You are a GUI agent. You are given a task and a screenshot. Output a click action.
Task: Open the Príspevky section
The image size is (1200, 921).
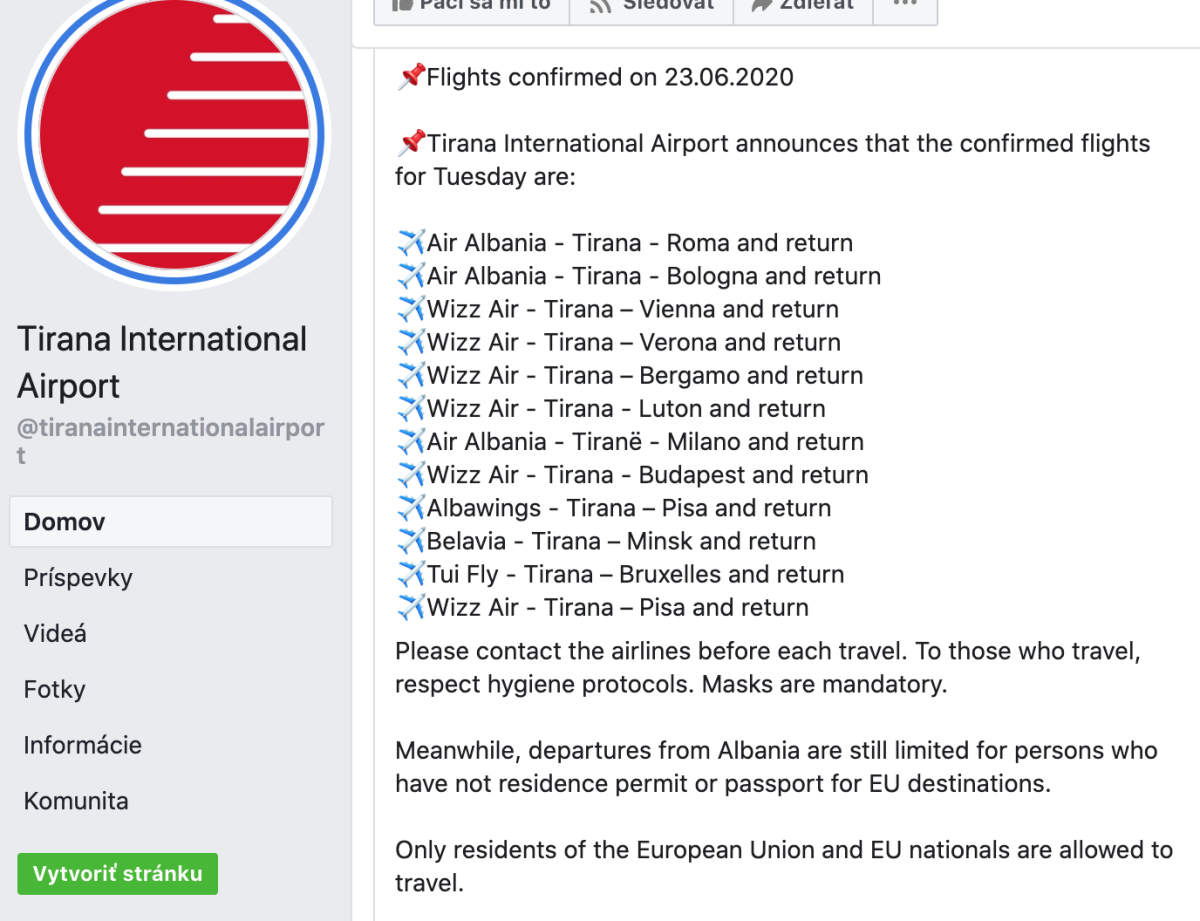click(x=78, y=578)
